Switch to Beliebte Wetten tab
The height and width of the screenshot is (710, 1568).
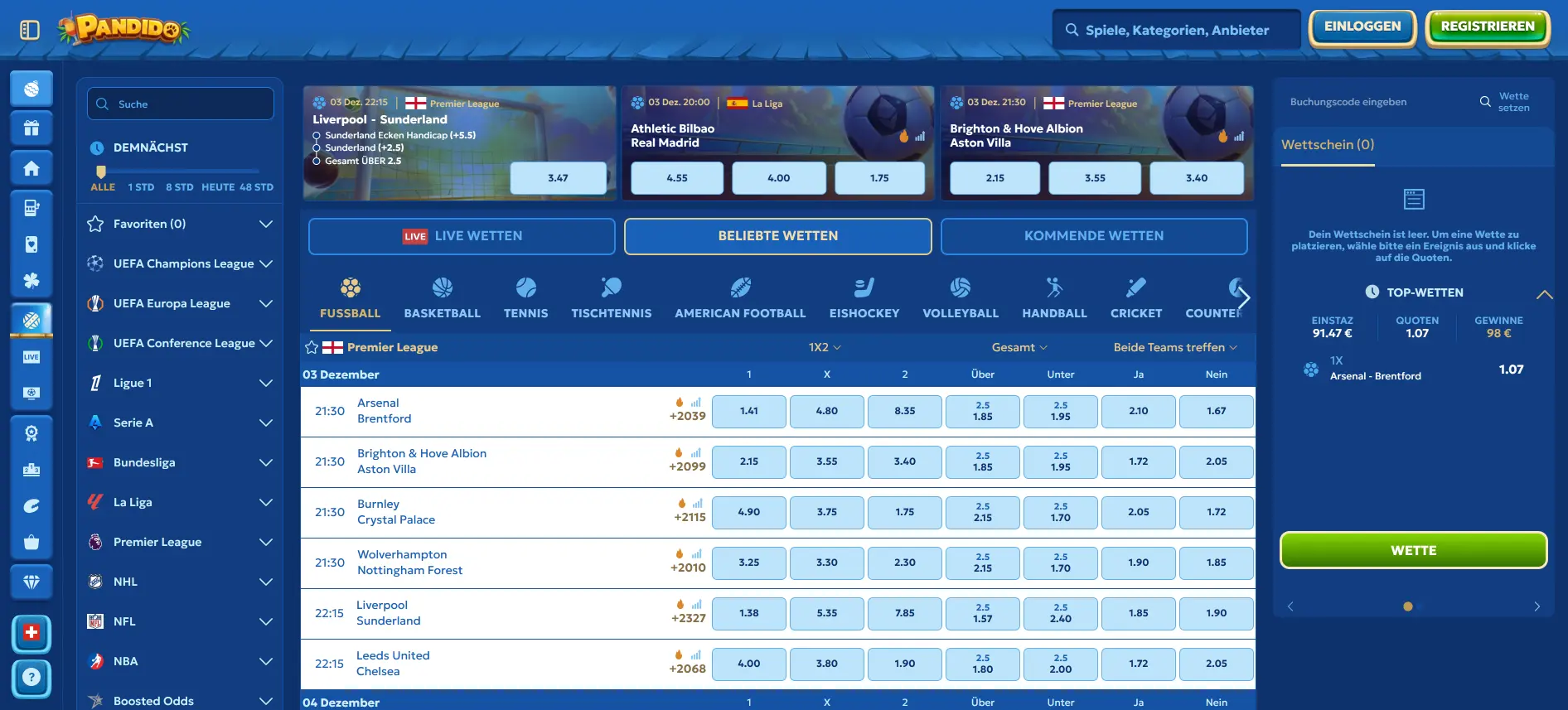point(778,236)
